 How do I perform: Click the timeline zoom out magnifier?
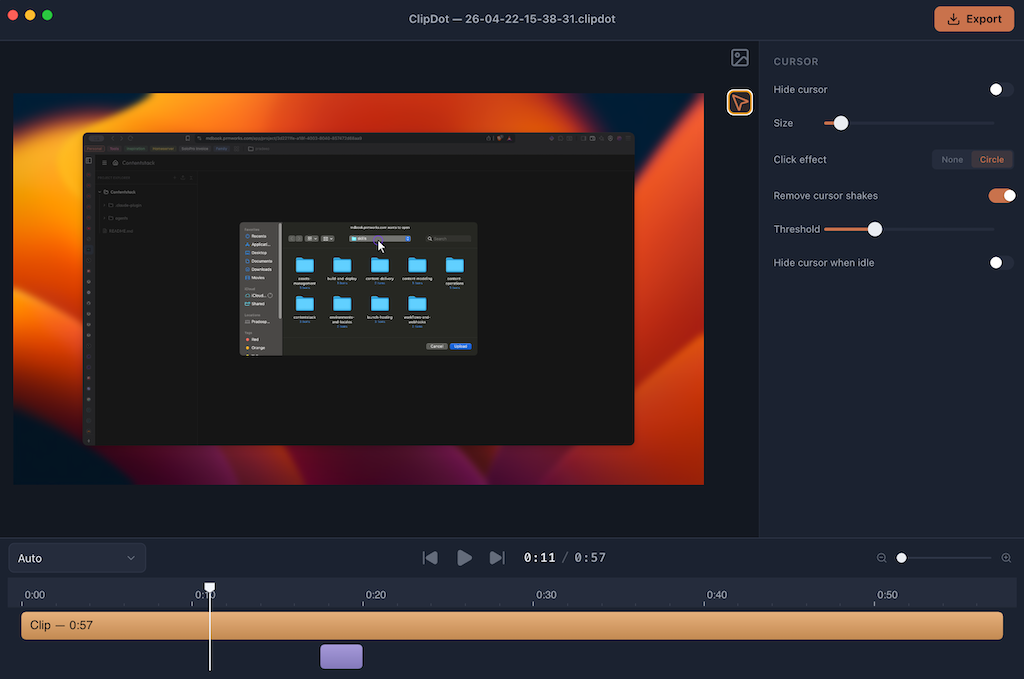(x=882, y=558)
